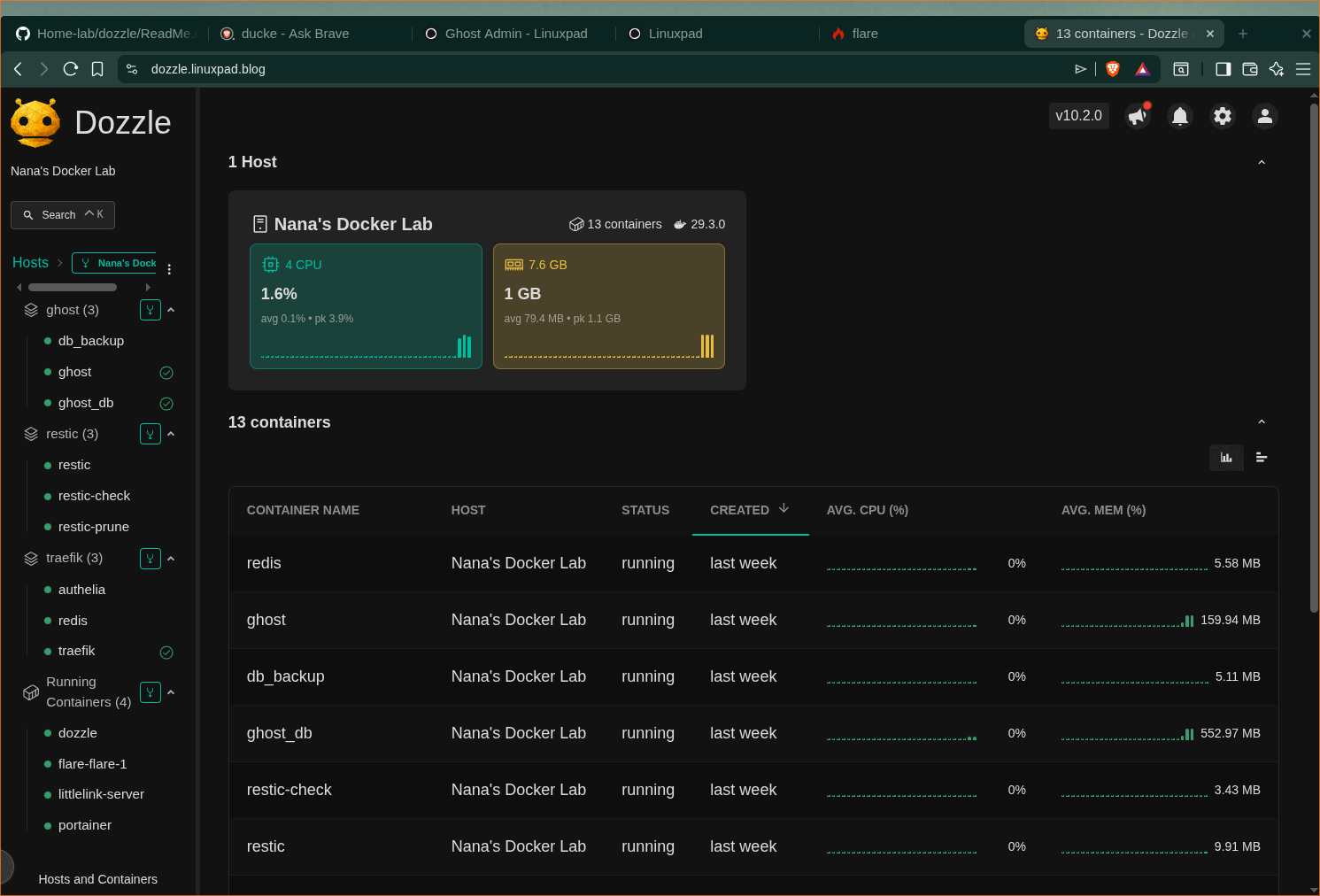Collapse the 13 containers section
The width and height of the screenshot is (1320, 896).
(1262, 422)
